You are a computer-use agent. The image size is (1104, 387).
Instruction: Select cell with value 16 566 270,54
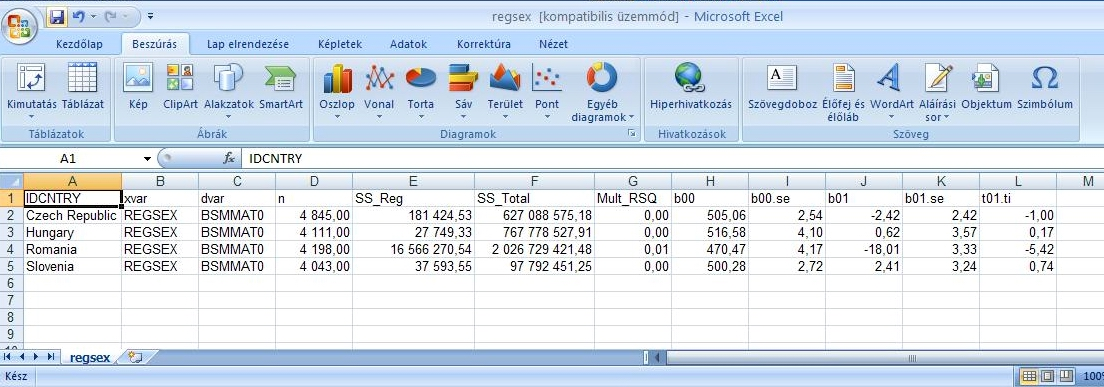pyautogui.click(x=413, y=249)
